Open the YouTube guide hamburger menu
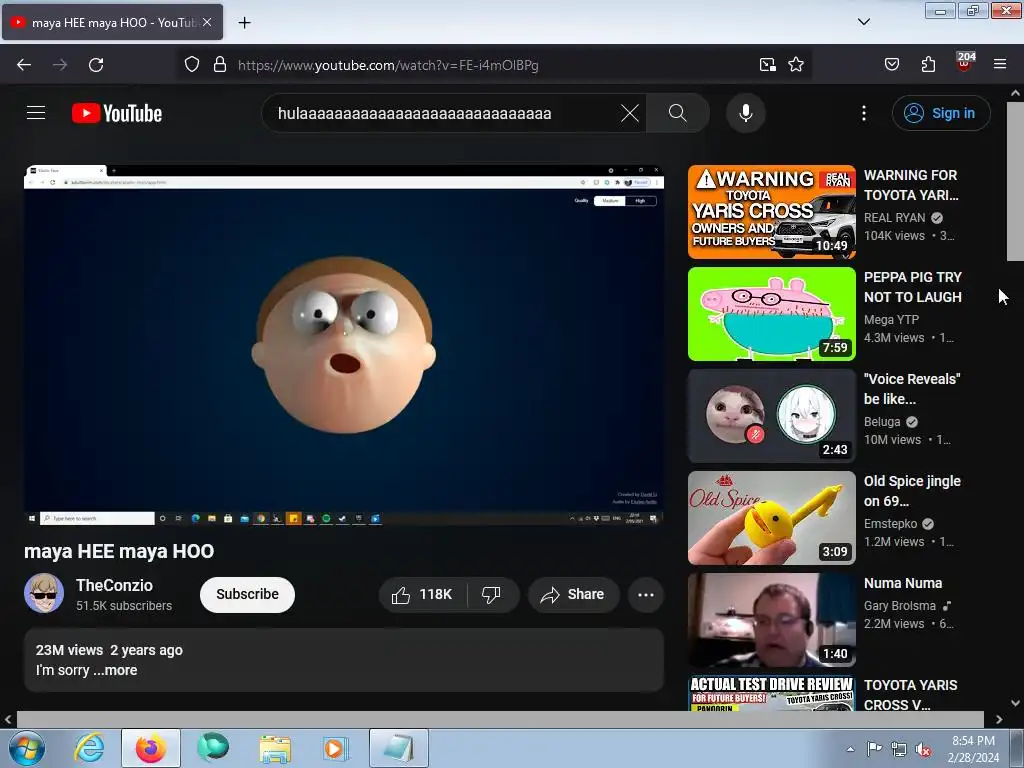Viewport: 1024px width, 768px height. point(36,113)
